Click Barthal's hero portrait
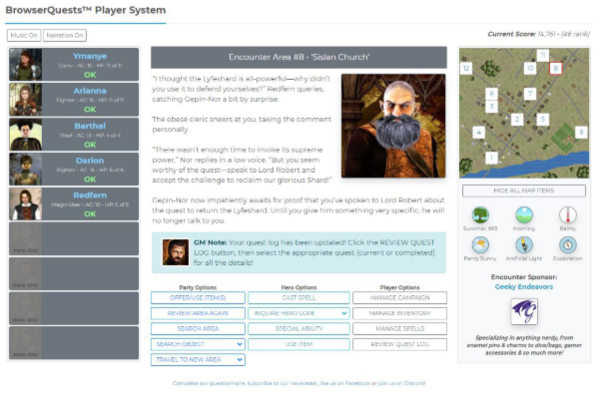This screenshot has width=599, height=395. pyautogui.click(x=26, y=134)
